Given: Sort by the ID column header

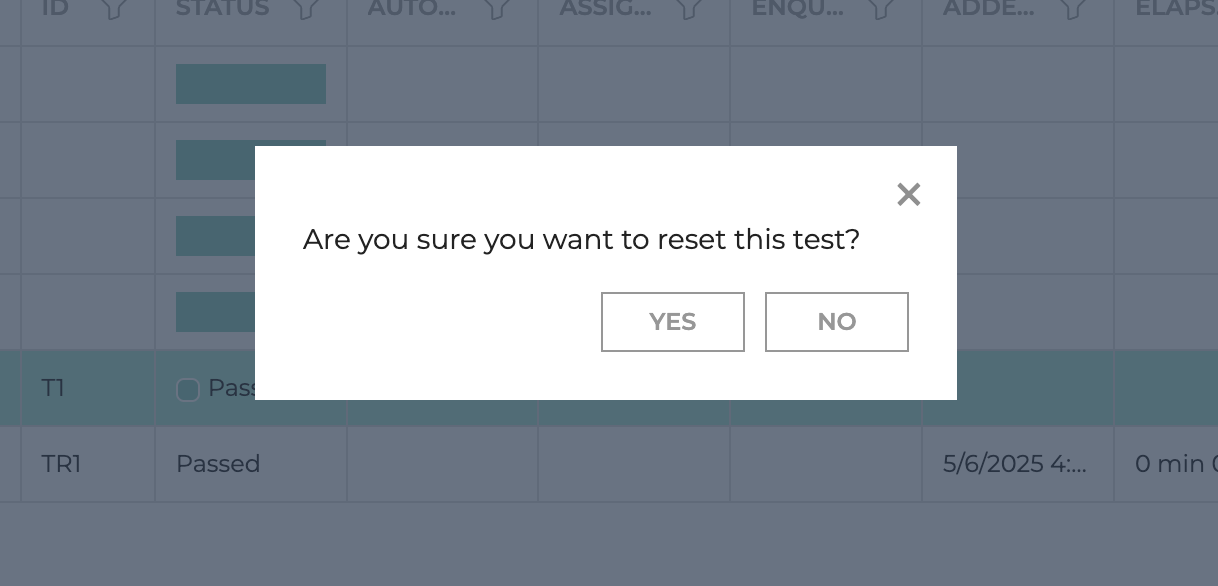Looking at the screenshot, I should (x=55, y=9).
